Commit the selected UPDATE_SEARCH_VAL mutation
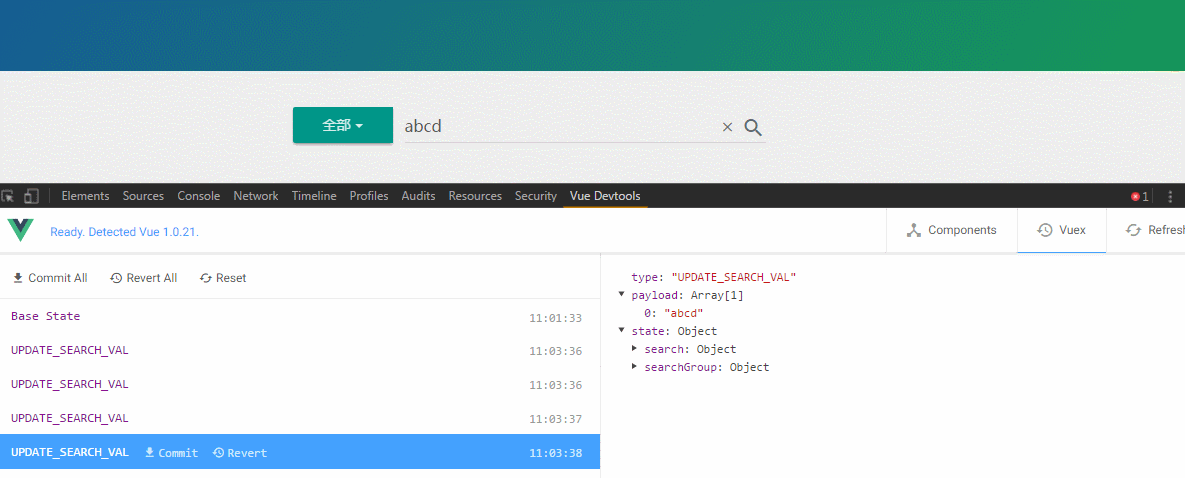Image resolution: width=1185 pixels, height=478 pixels. click(172, 452)
